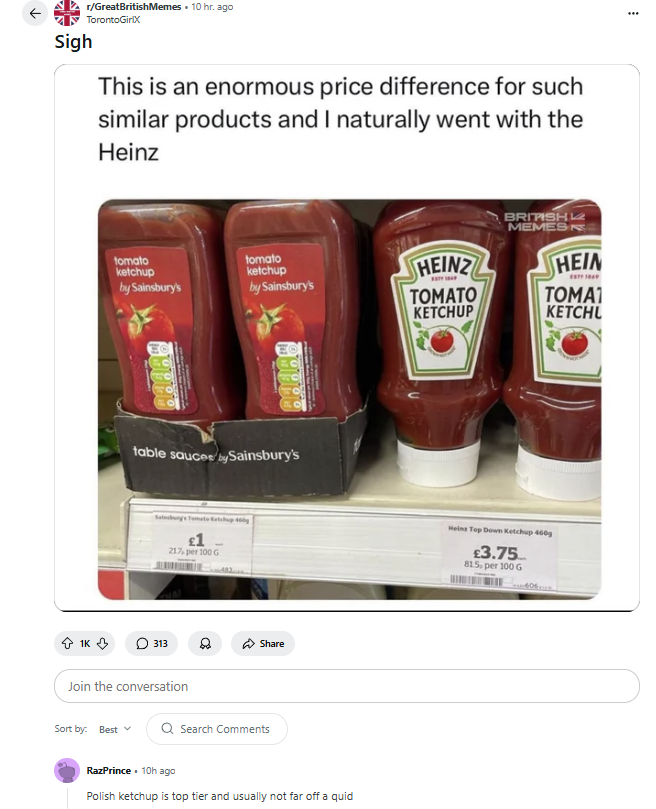Click the post's 10 hr. ago timestamp
Image resolution: width=656 pixels, height=809 pixels.
coord(212,7)
